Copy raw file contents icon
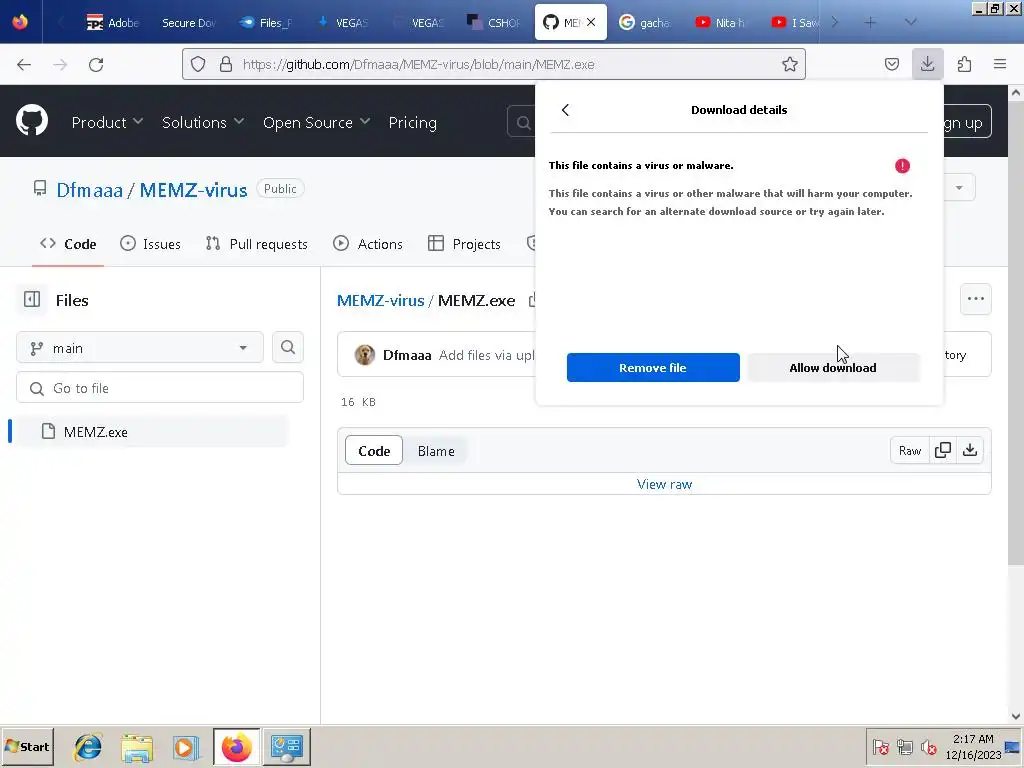Screen dimensions: 1024x768 (x=942, y=451)
